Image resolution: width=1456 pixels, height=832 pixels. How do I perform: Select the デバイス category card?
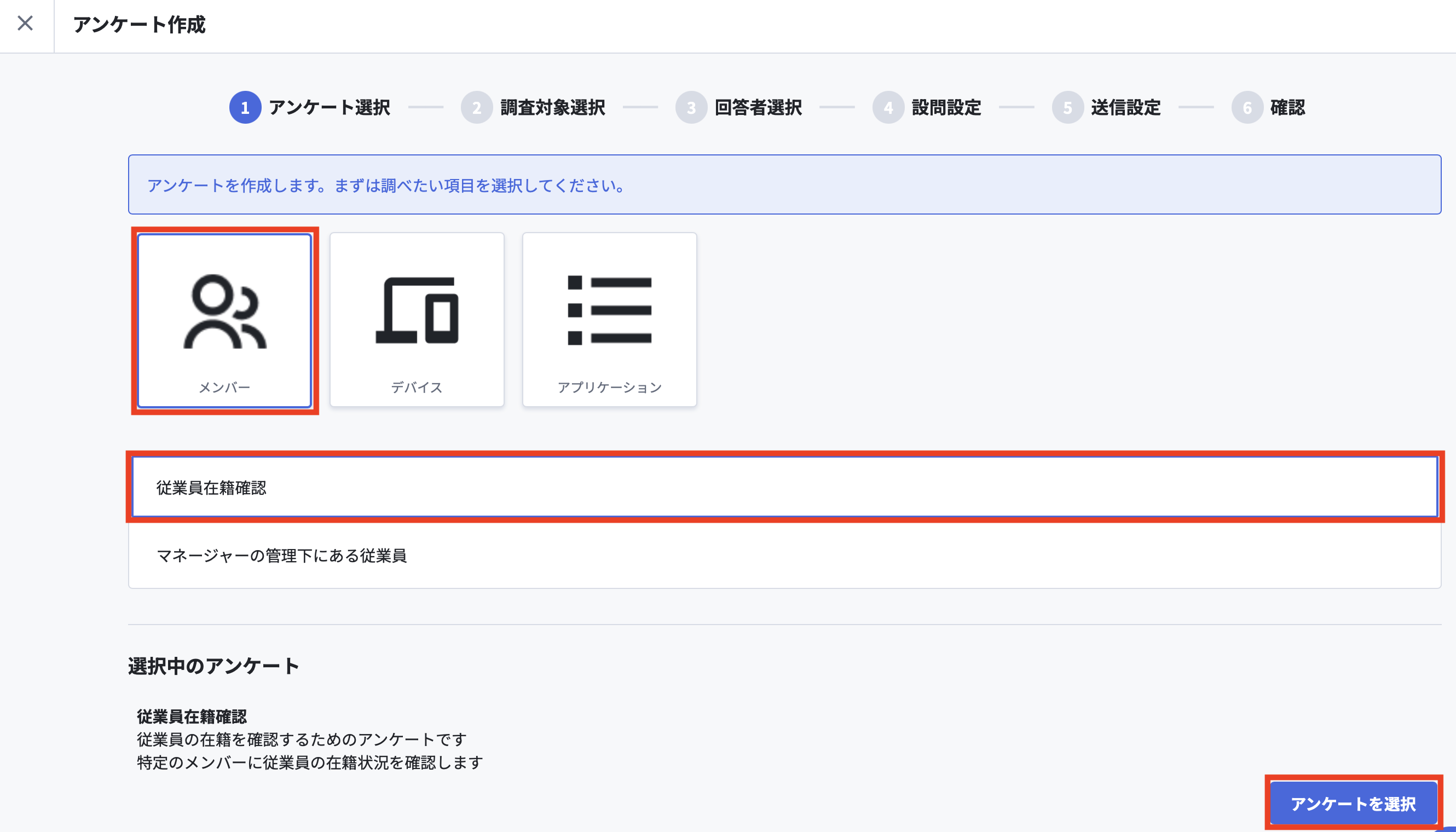coord(417,320)
